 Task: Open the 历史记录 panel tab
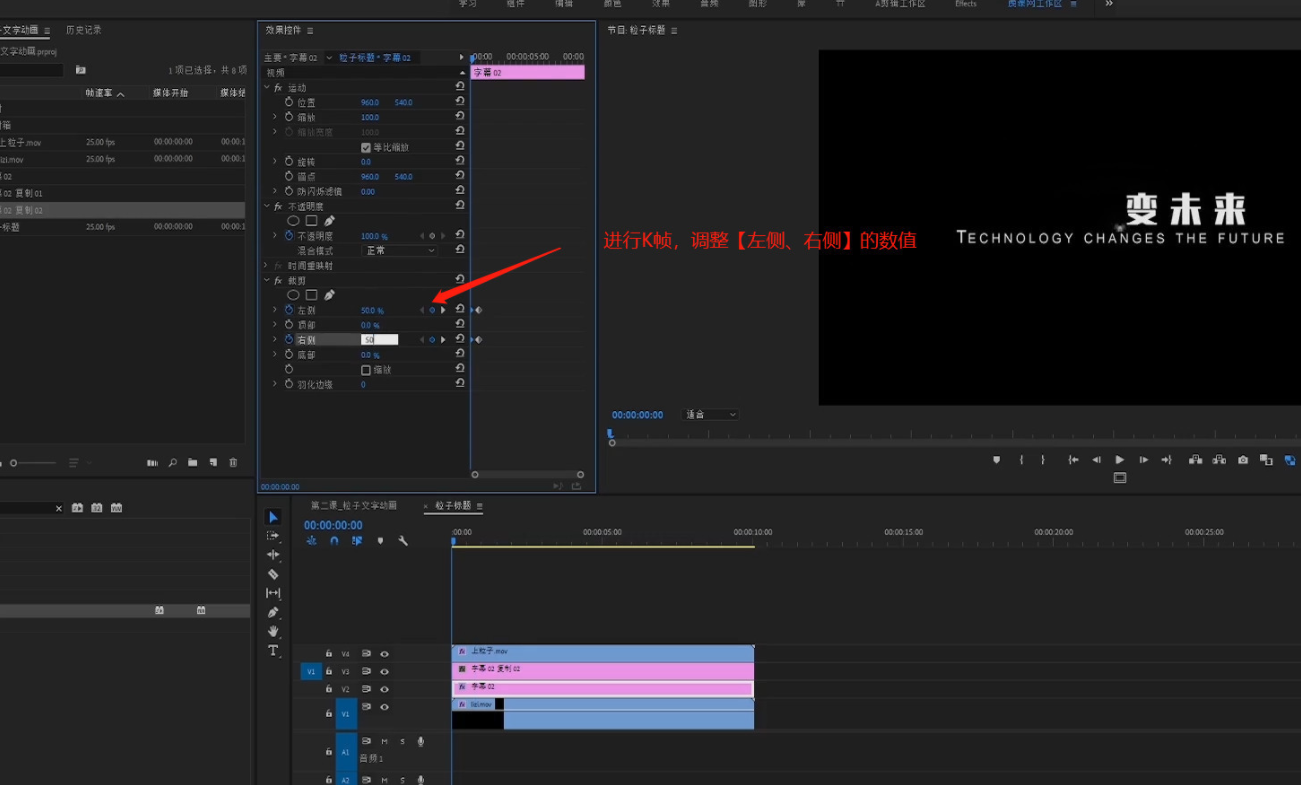pyautogui.click(x=84, y=30)
